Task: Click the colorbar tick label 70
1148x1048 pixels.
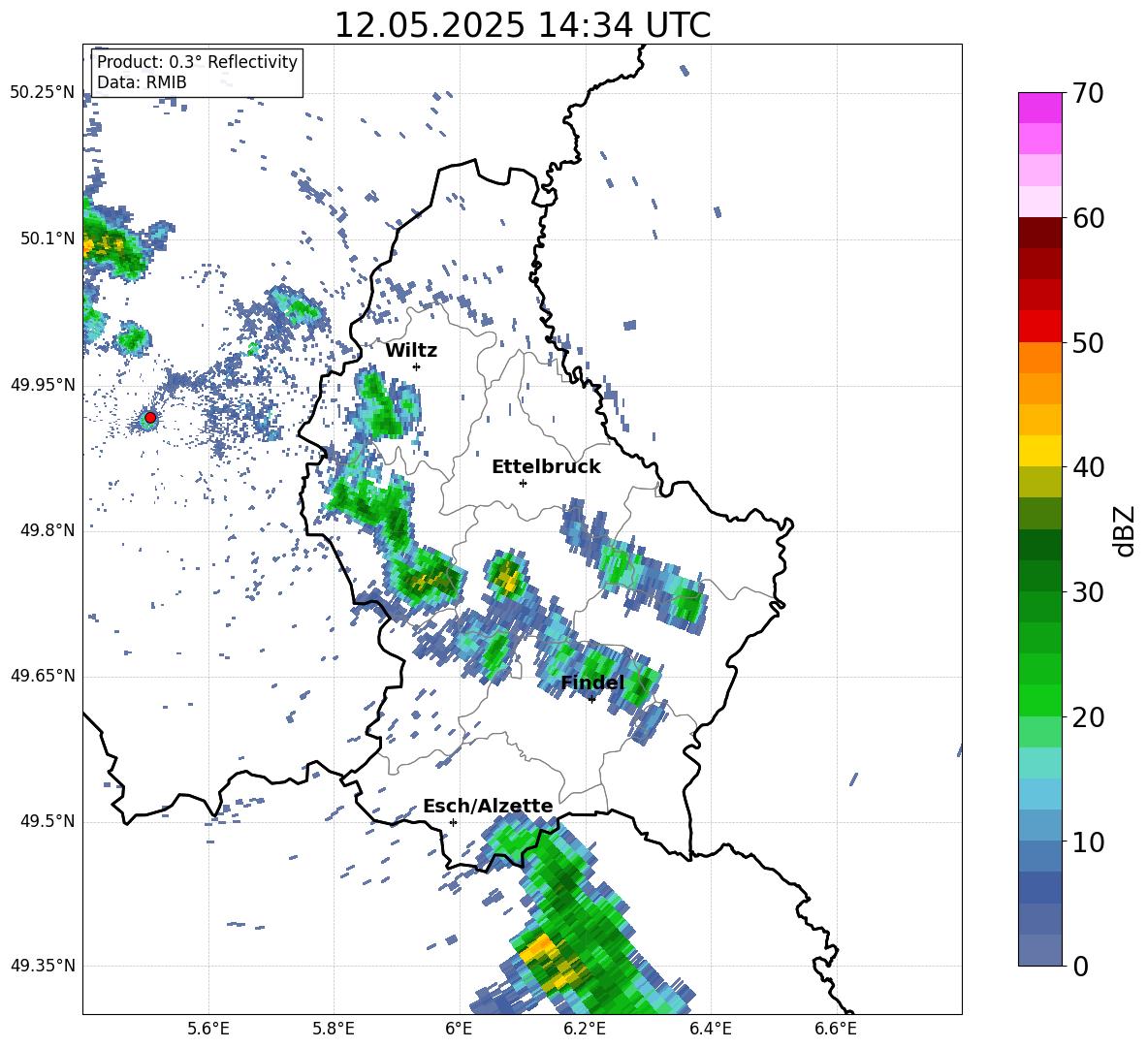Action: [x=1088, y=93]
